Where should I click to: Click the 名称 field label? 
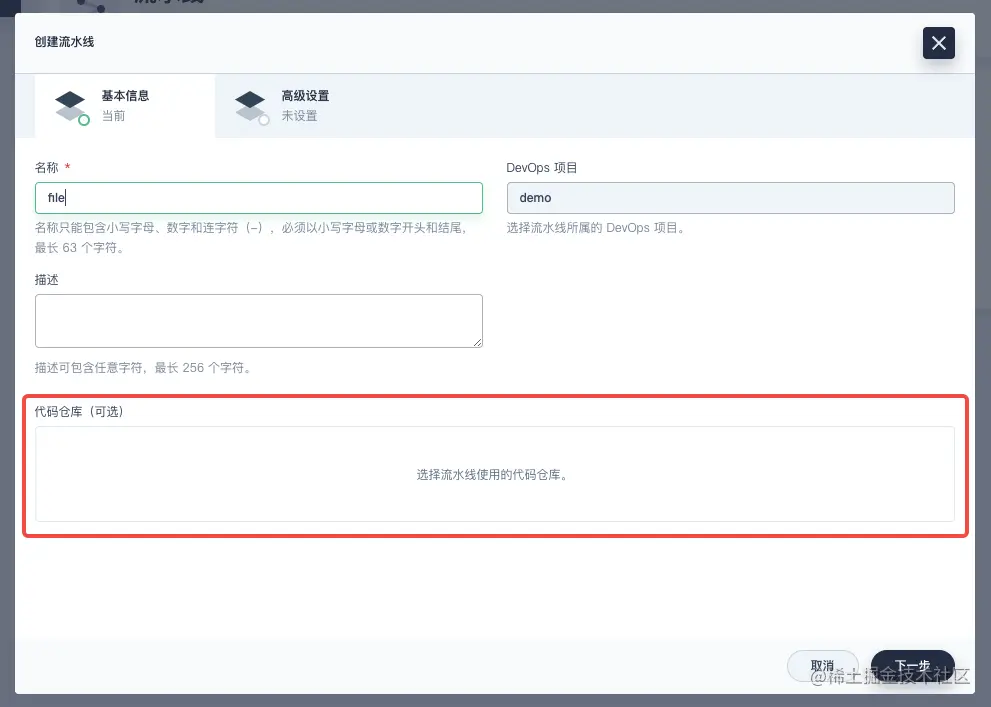click(47, 167)
